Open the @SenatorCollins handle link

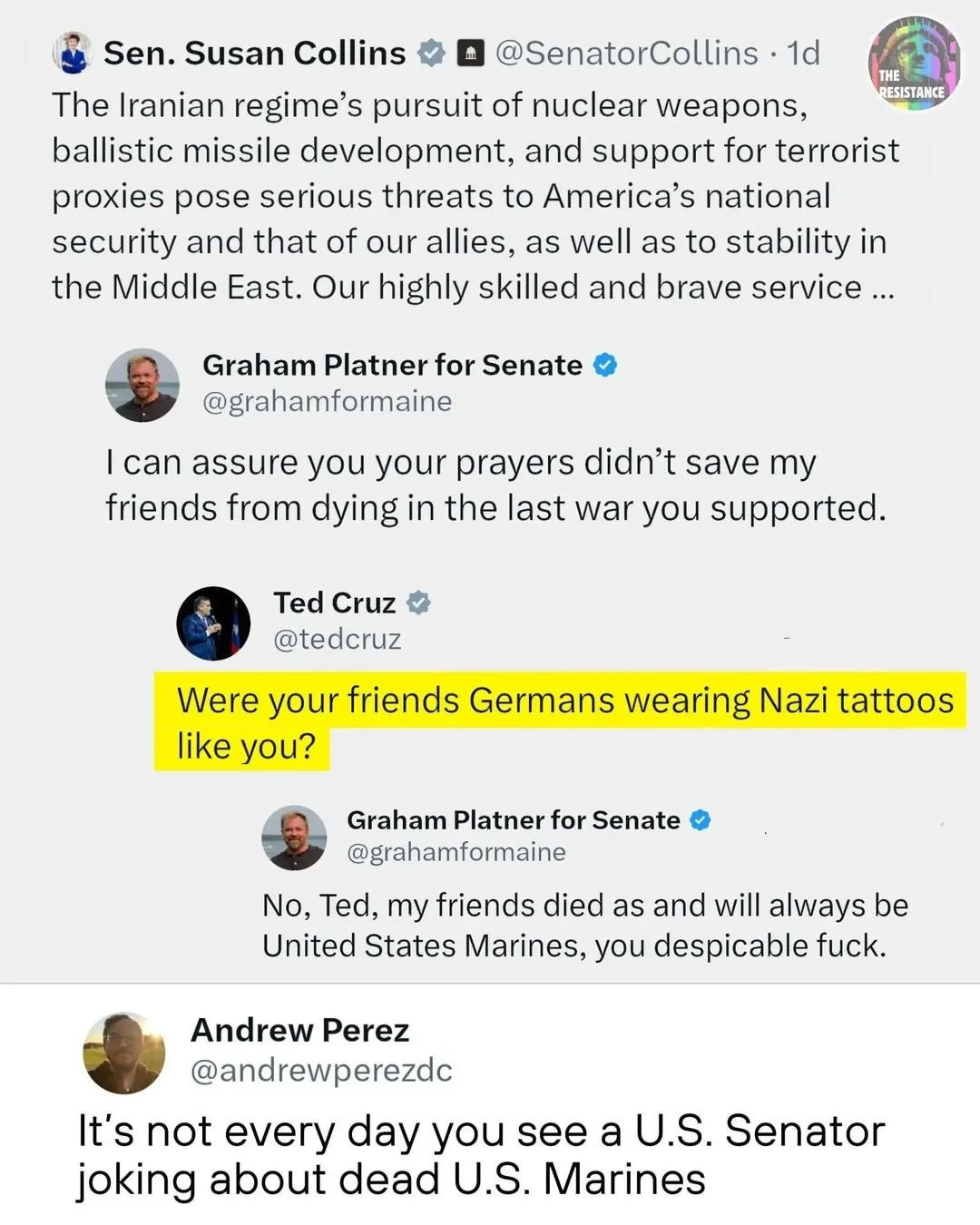point(627,54)
